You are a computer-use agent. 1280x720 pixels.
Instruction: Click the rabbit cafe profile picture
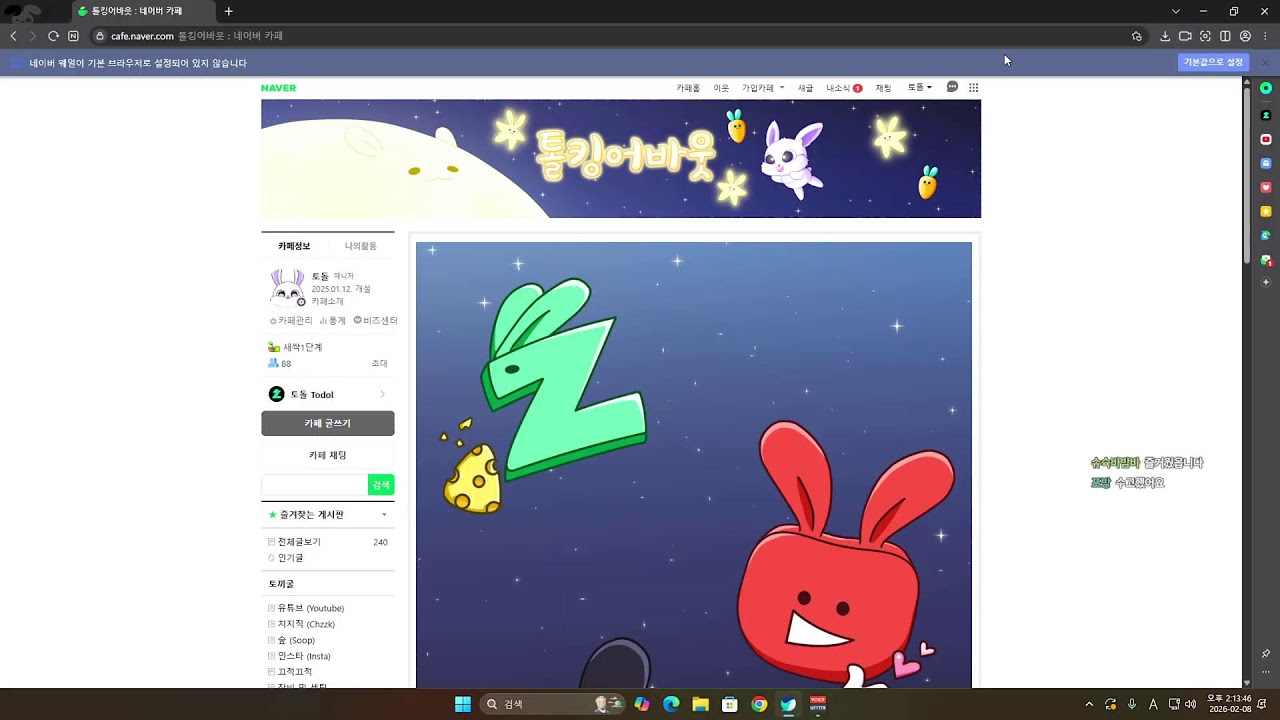coord(287,288)
